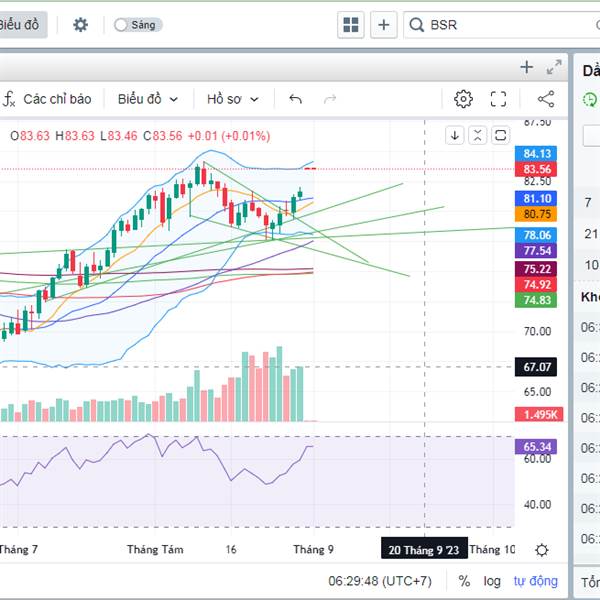Toggle log scale mode

tap(492, 581)
